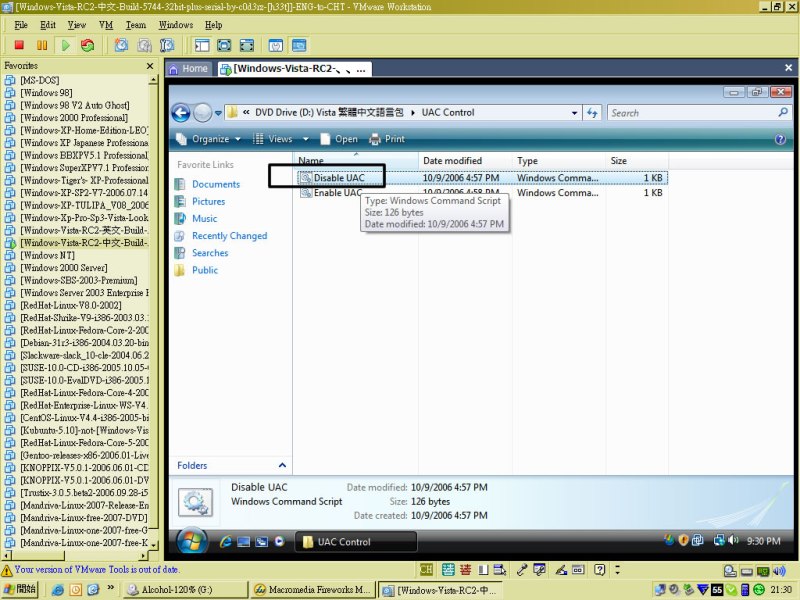Image resolution: width=800 pixels, height=600 pixels.
Task: Open the Help menu in VMware
Action: pyautogui.click(x=214, y=25)
